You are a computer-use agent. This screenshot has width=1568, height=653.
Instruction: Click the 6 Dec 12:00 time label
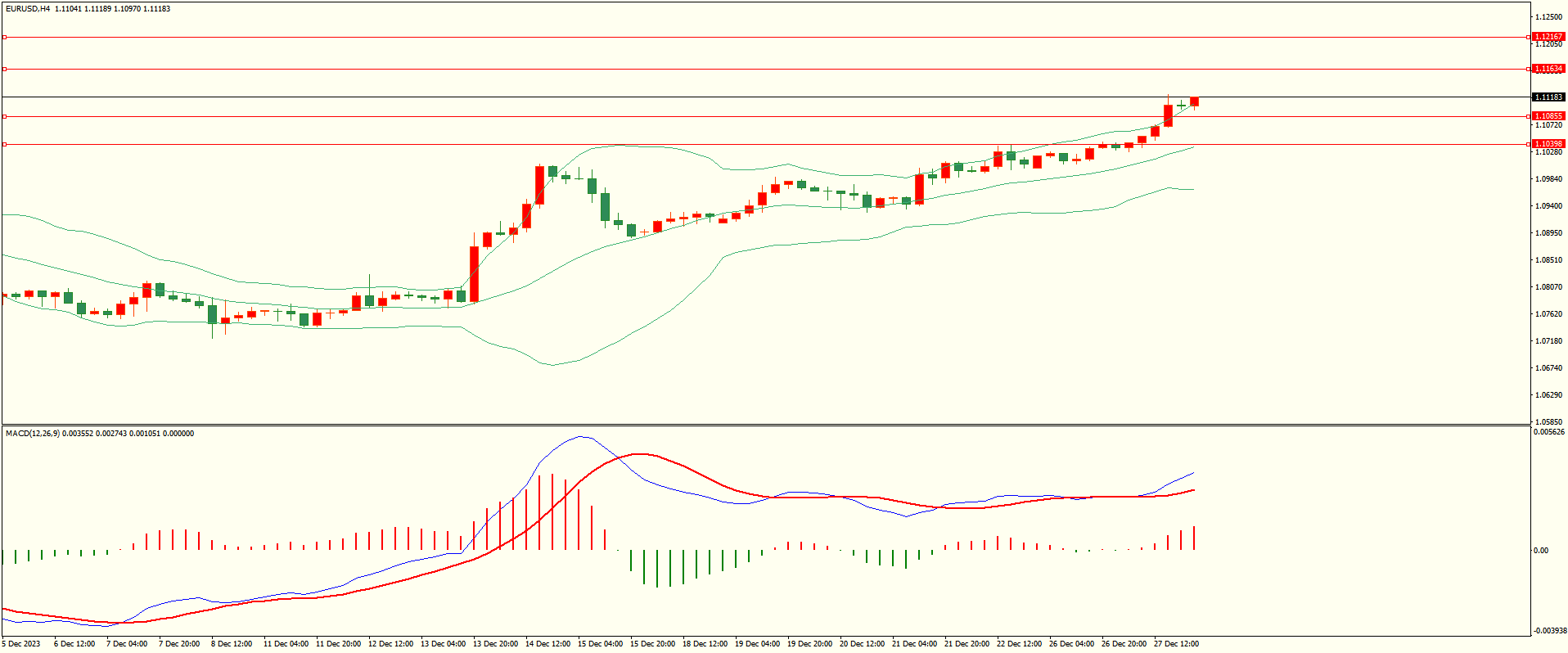point(74,644)
